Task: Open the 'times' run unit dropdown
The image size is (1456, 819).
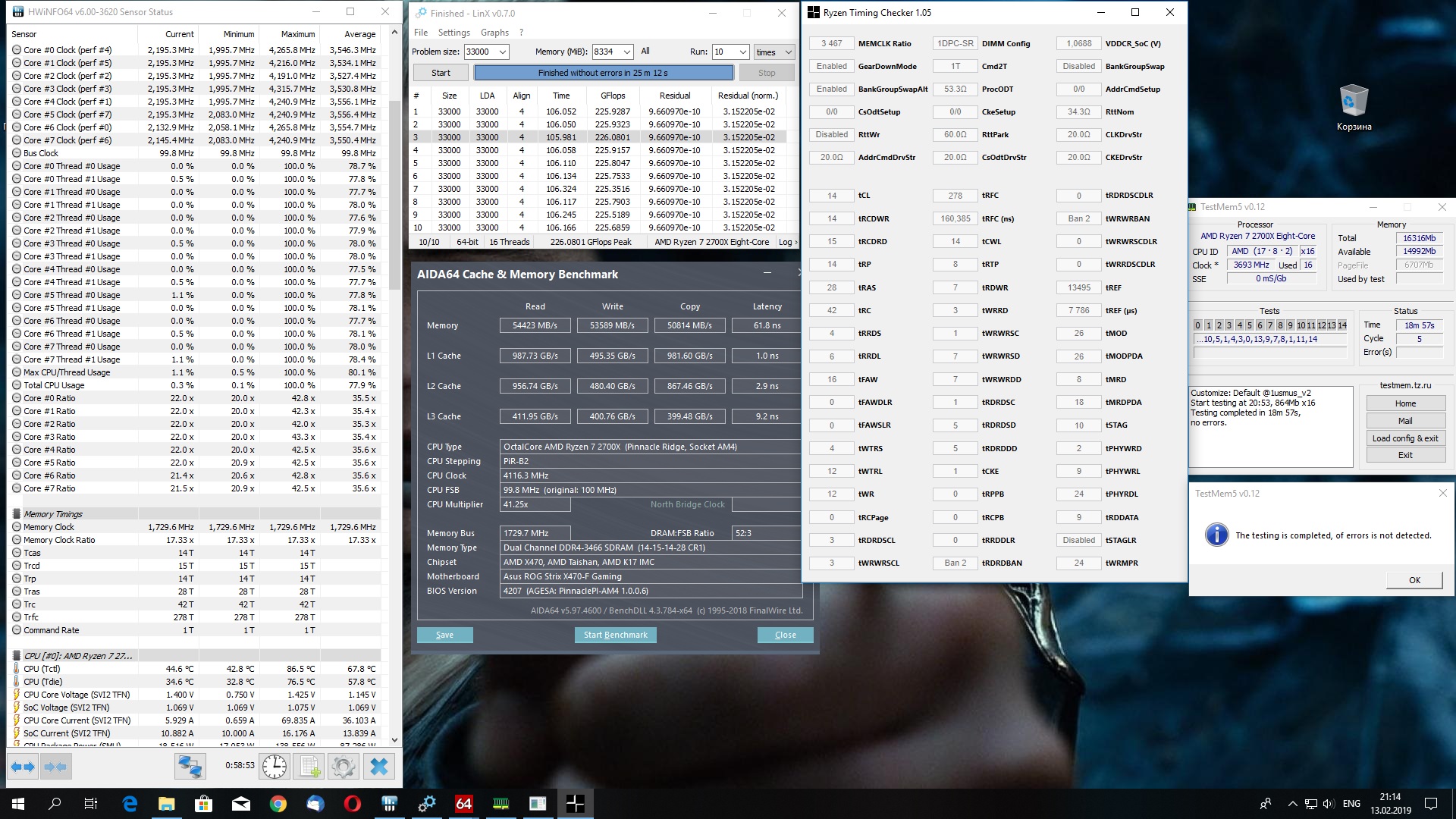Action: 788,52
